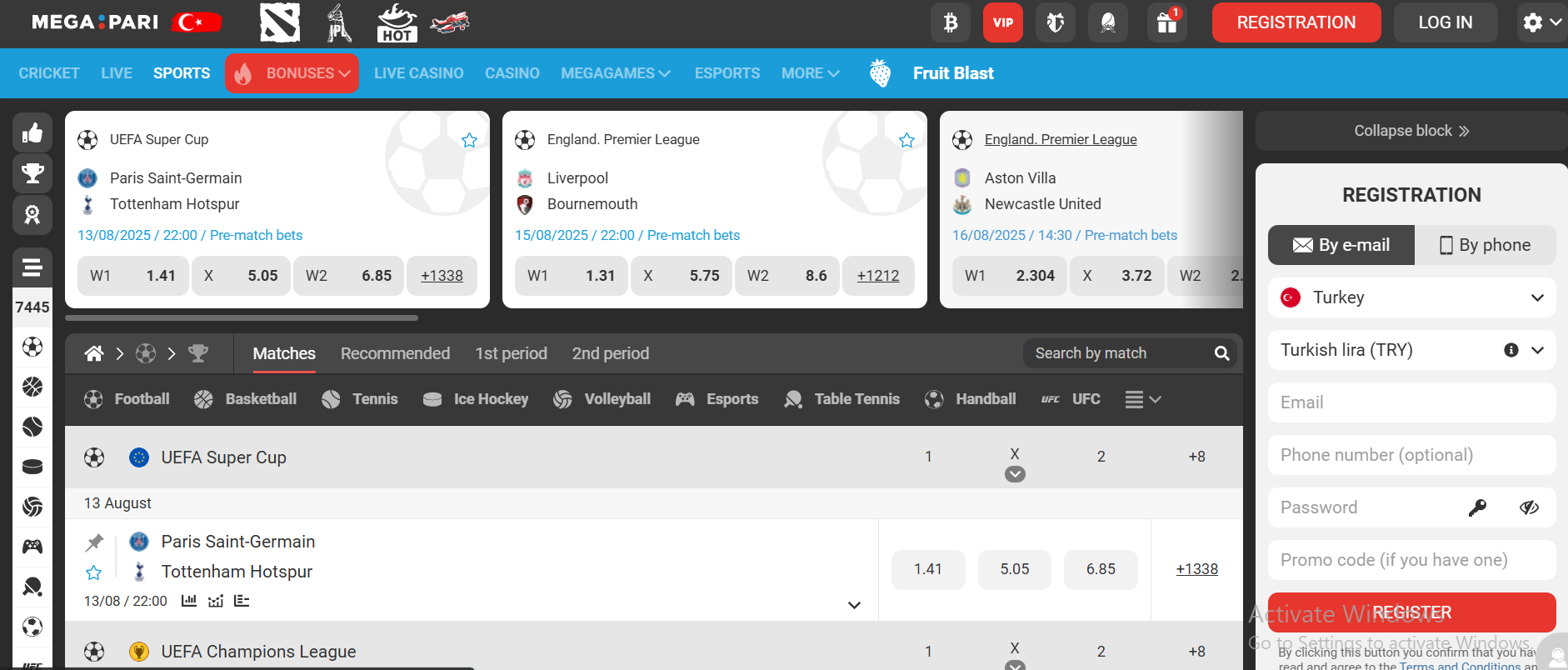Click the LOG IN button
This screenshot has height=670, width=1568.
click(x=1446, y=22)
